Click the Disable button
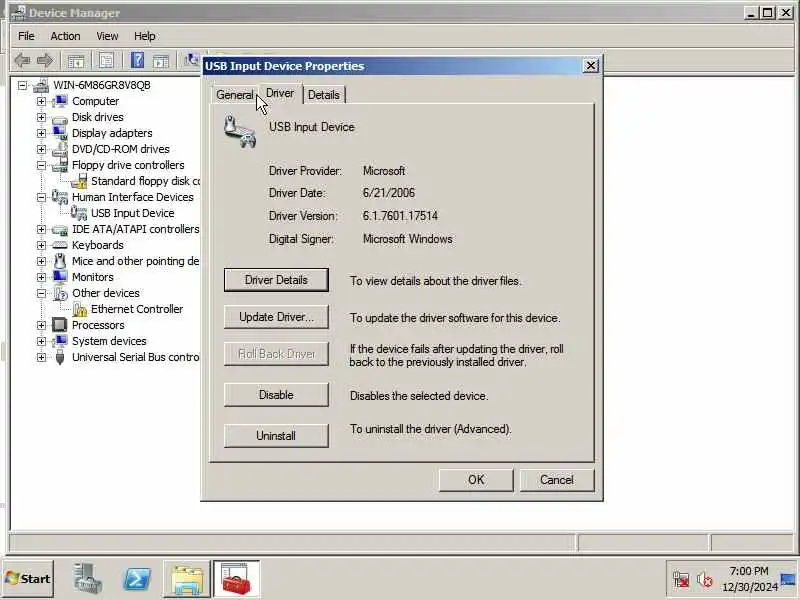Image resolution: width=800 pixels, height=600 pixels. pyautogui.click(x=276, y=395)
